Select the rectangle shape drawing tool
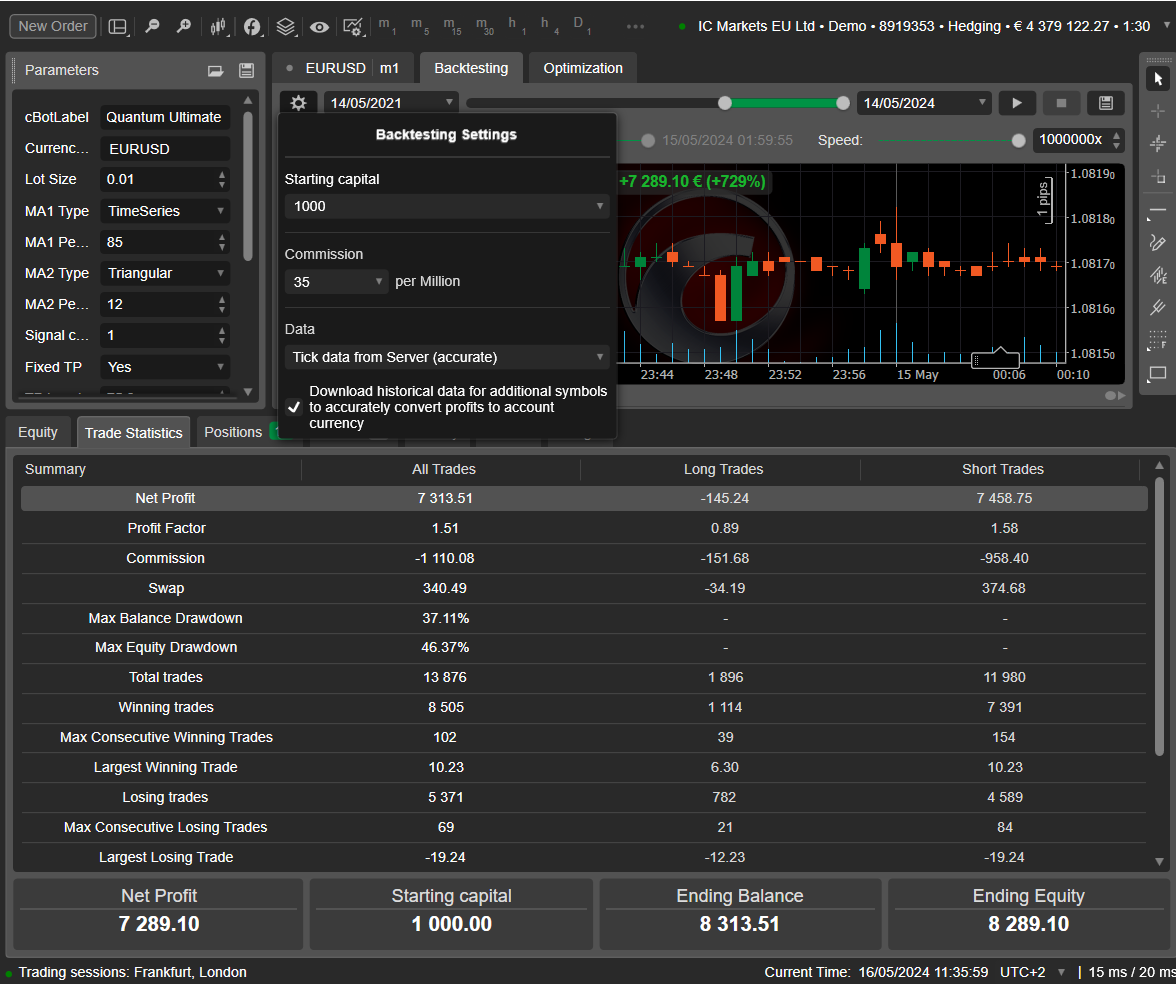This screenshot has width=1176, height=984. pyautogui.click(x=1158, y=374)
